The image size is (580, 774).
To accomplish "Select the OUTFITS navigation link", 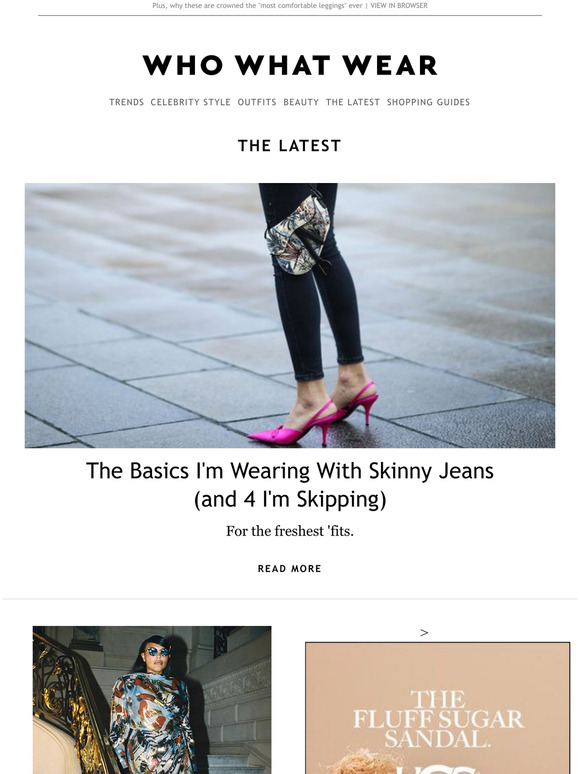I will [x=257, y=102].
